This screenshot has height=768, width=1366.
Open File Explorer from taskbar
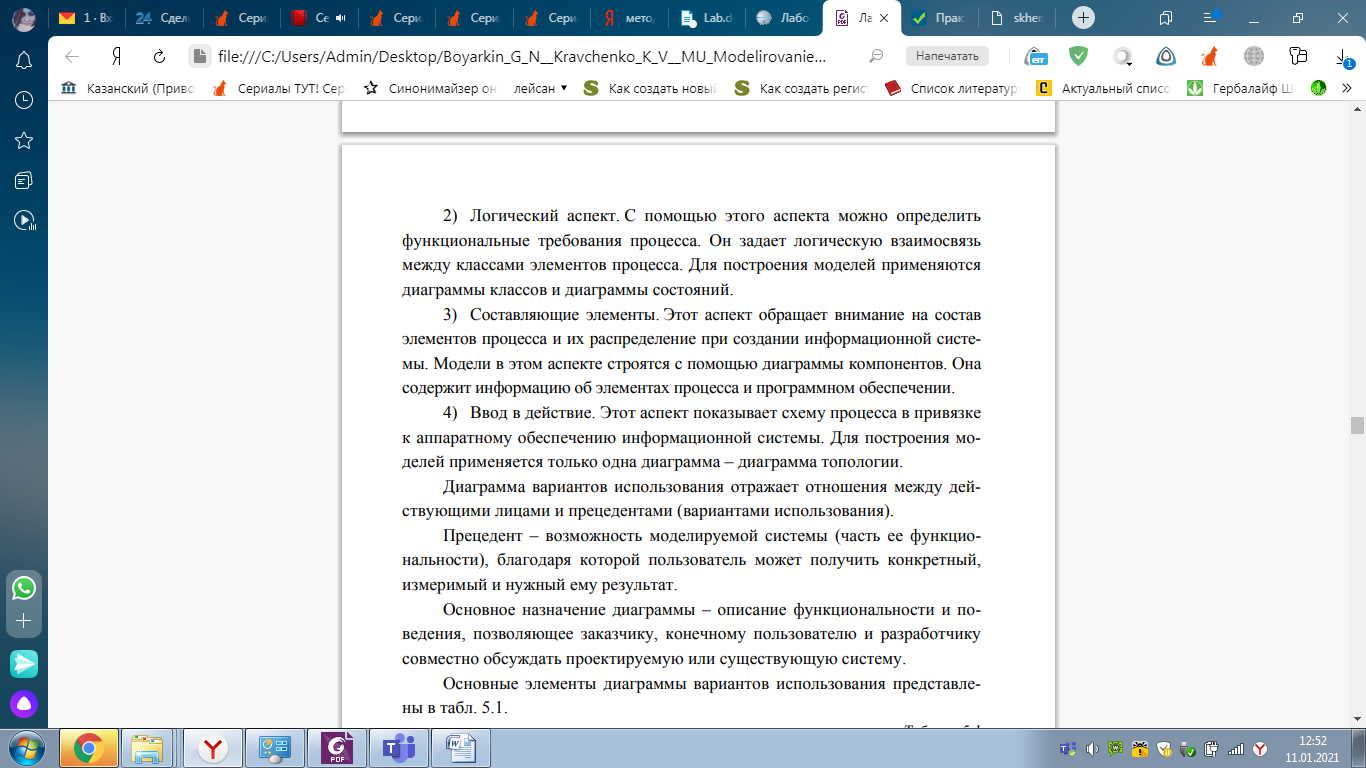149,747
